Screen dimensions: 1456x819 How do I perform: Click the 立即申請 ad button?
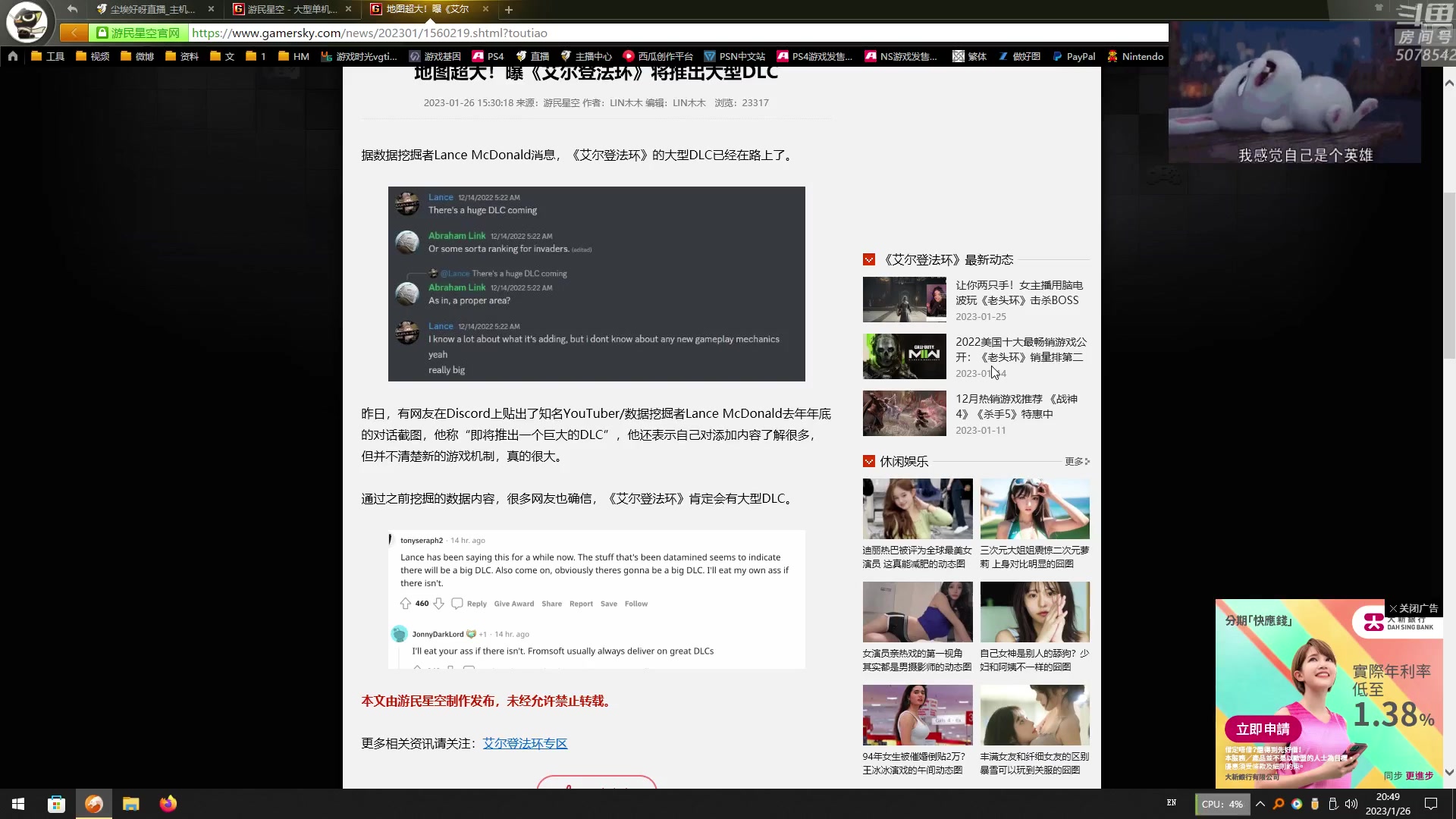pos(1263,729)
